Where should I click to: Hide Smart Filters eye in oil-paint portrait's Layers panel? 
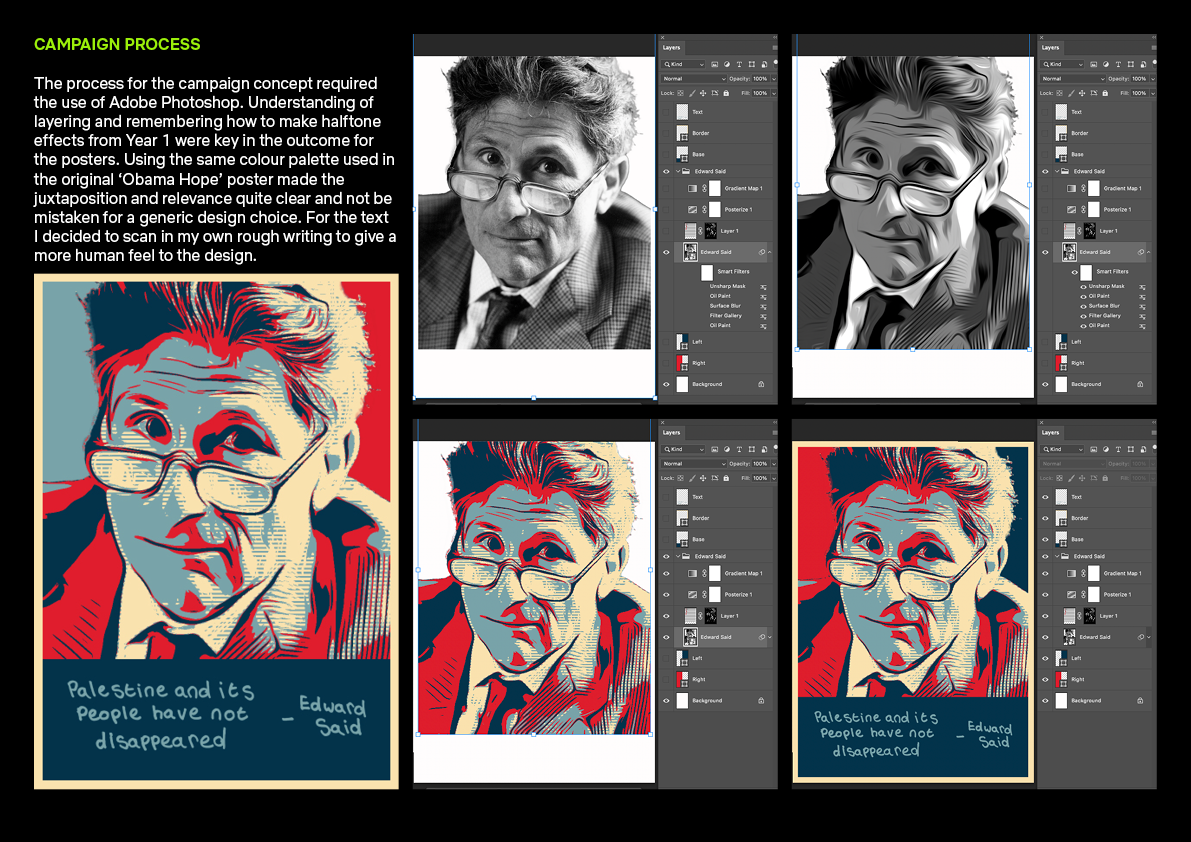(1075, 272)
